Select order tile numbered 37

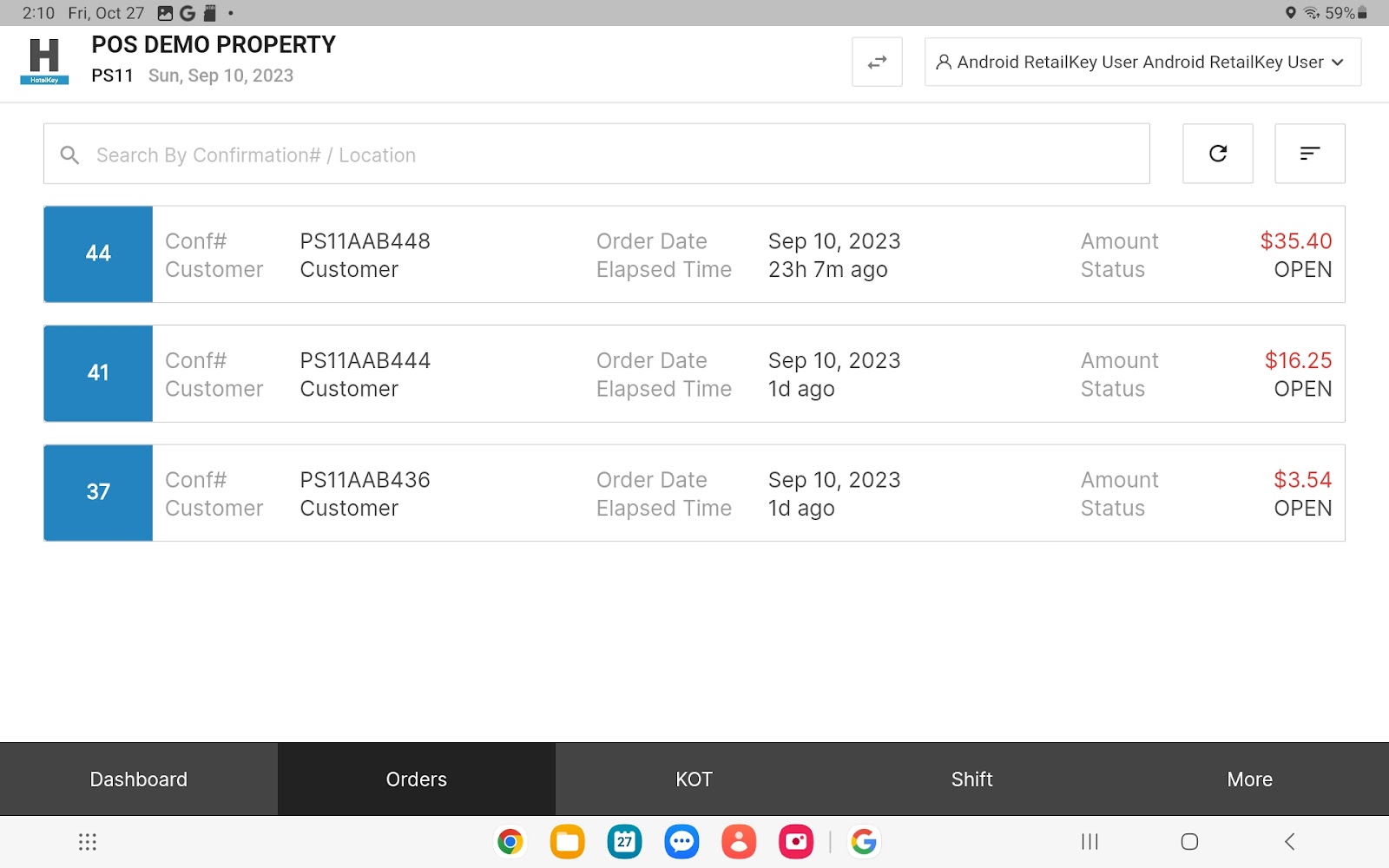point(97,492)
